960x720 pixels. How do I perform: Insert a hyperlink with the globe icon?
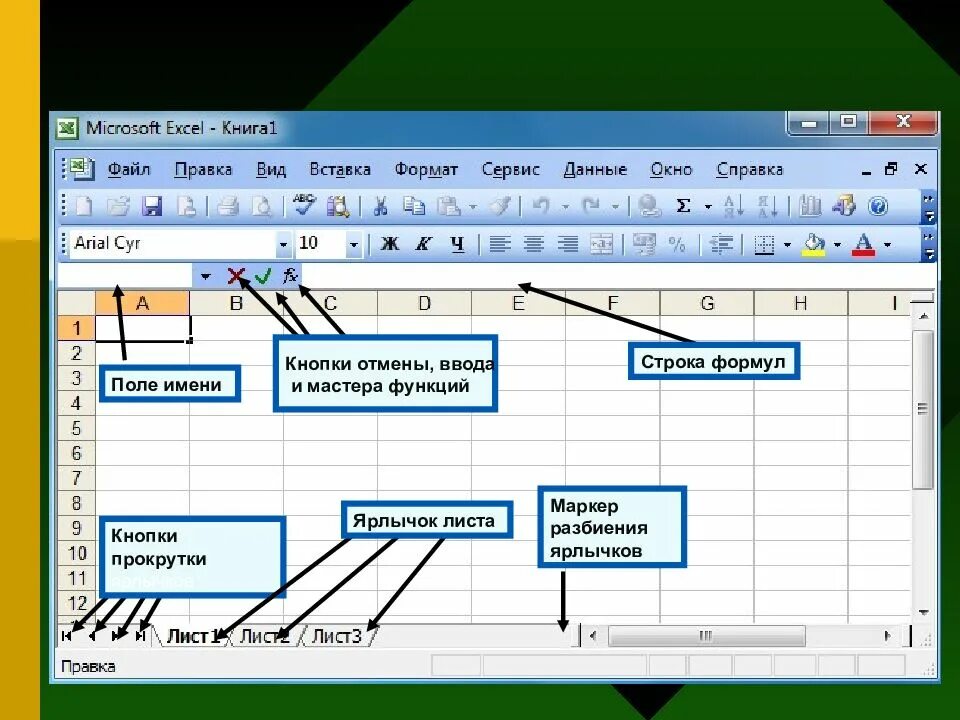[649, 206]
